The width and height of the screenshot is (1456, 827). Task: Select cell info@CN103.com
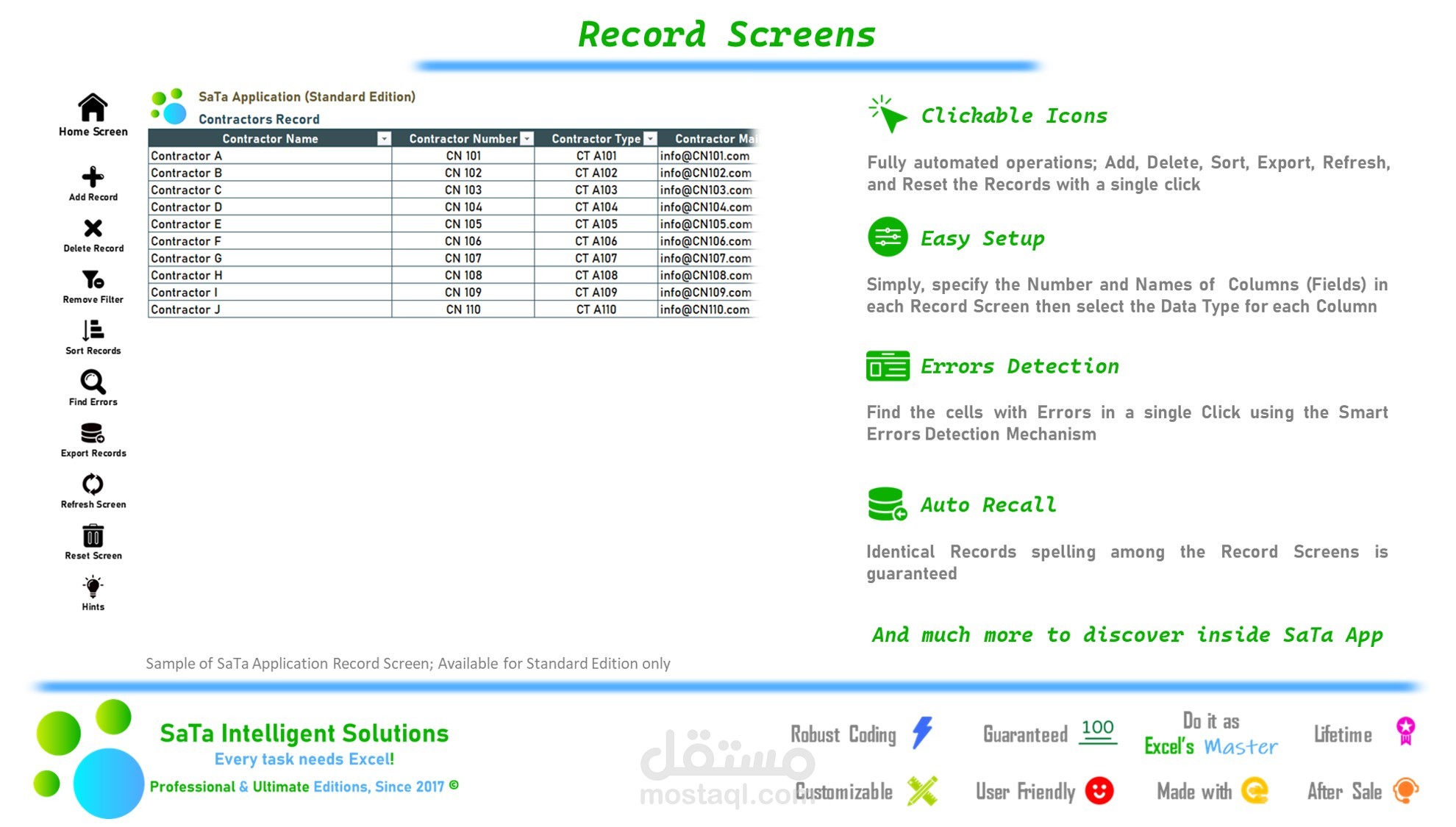pos(707,190)
